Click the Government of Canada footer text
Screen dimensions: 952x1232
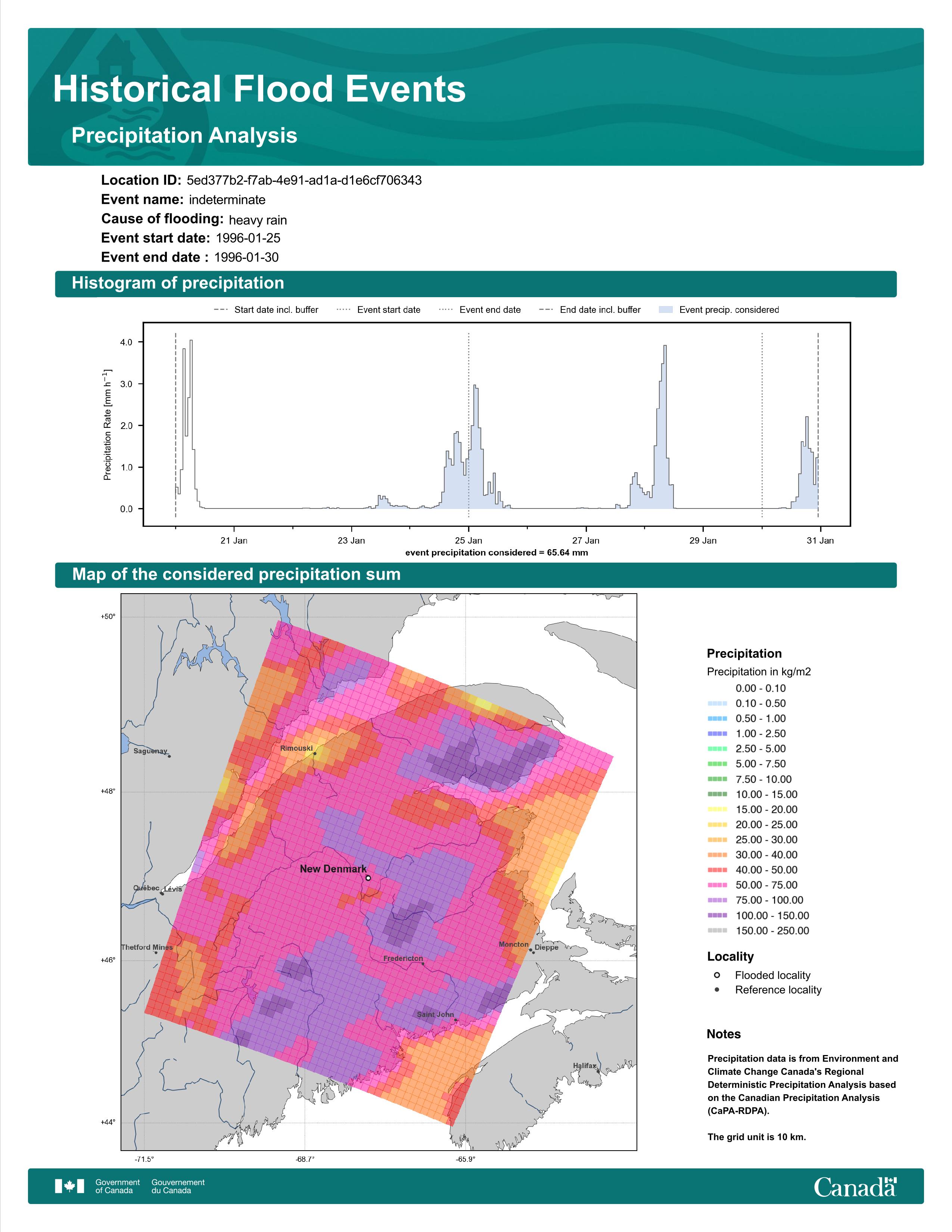[117, 1186]
